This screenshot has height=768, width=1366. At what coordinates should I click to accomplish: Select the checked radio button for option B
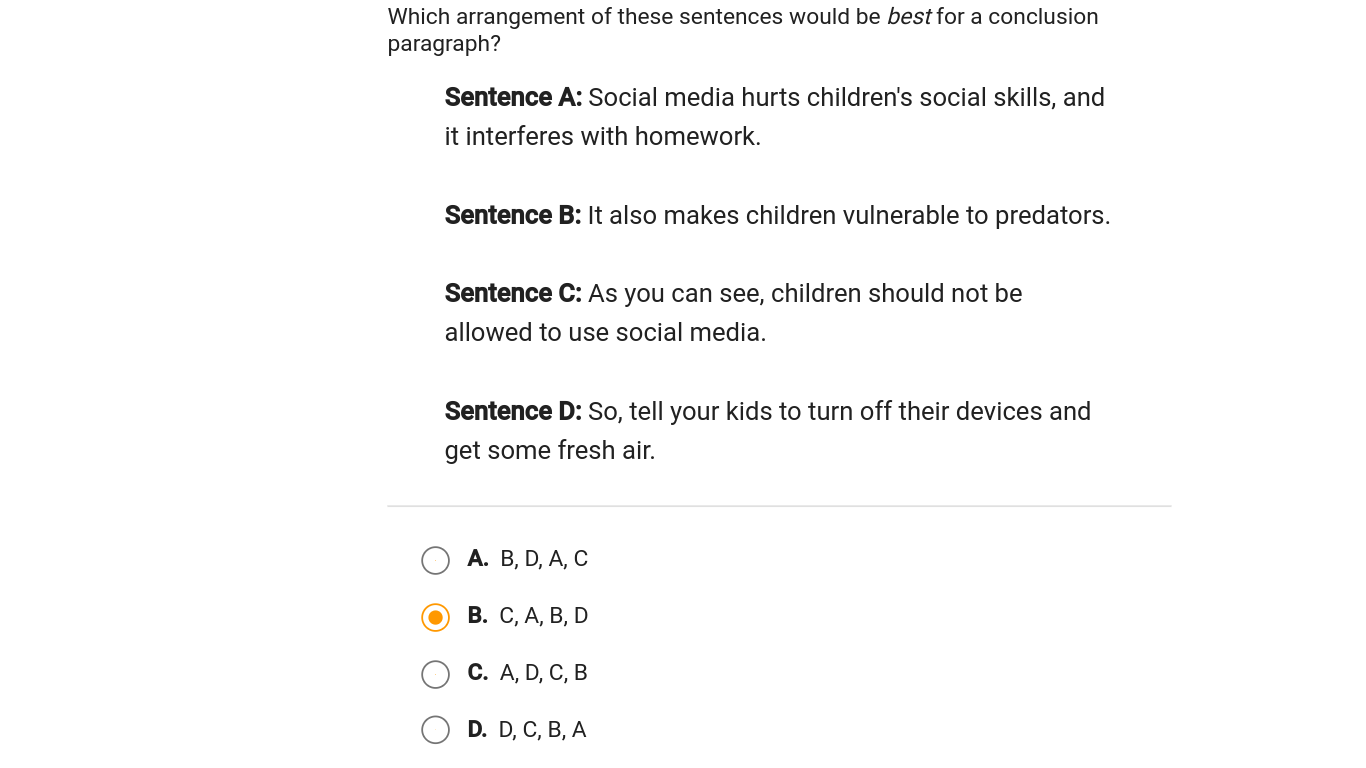click(x=435, y=617)
